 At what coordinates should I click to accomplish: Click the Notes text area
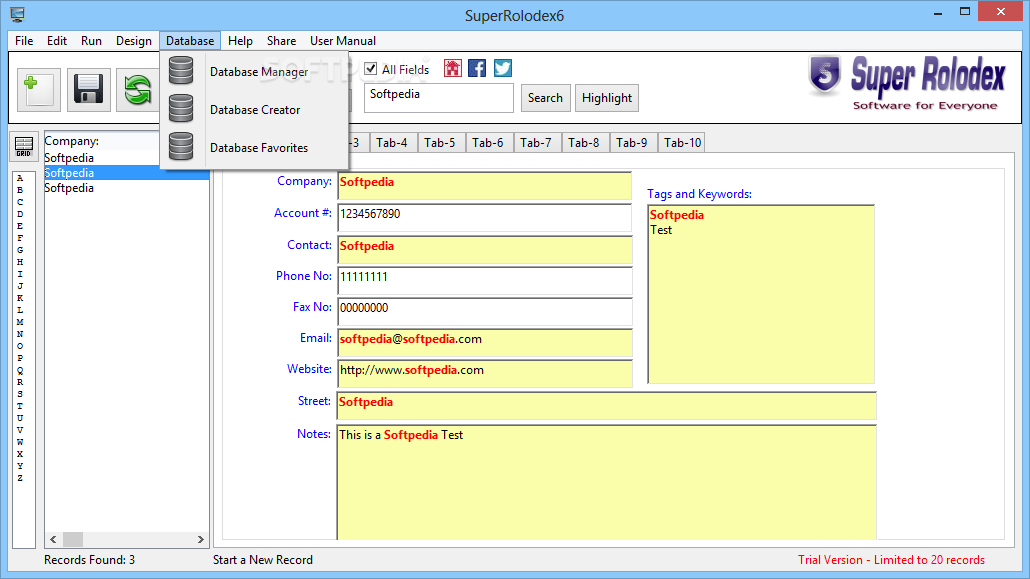pos(606,482)
